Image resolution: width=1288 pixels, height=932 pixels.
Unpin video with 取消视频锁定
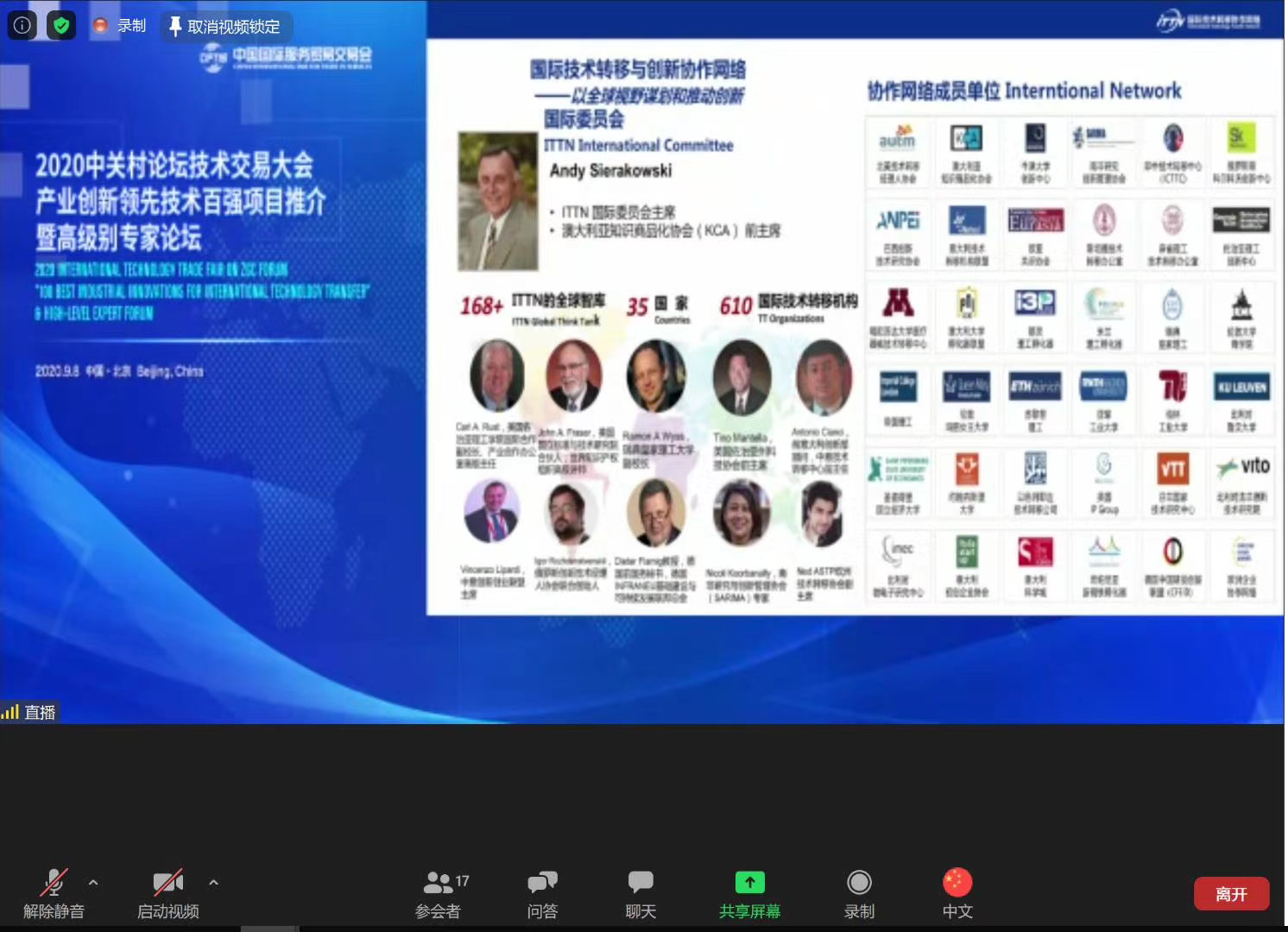pyautogui.click(x=226, y=26)
